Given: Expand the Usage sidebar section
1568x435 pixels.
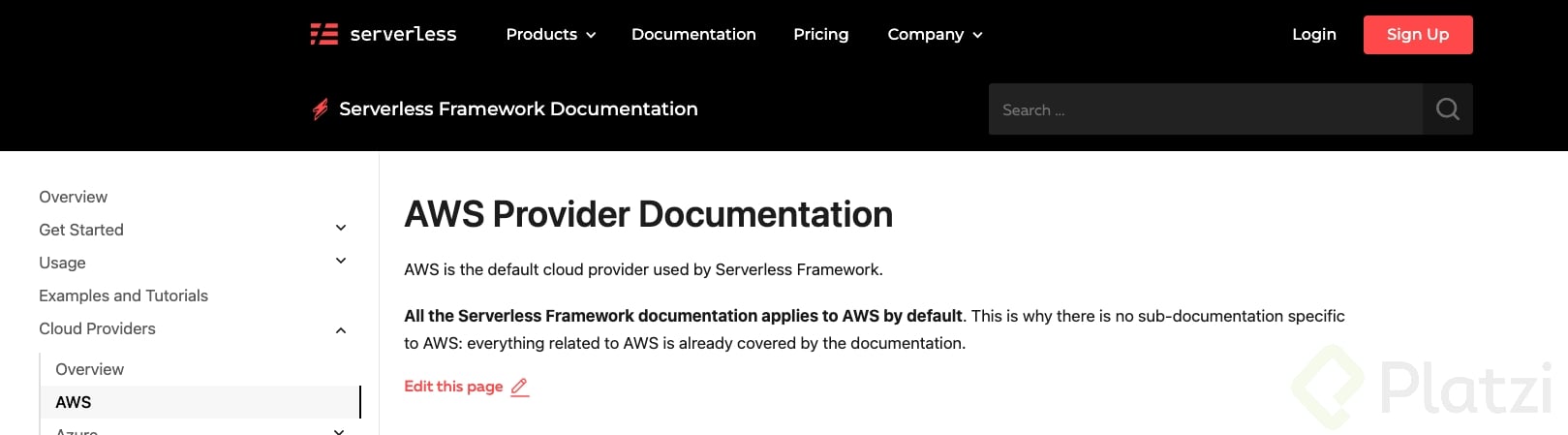Looking at the screenshot, I should (341, 262).
